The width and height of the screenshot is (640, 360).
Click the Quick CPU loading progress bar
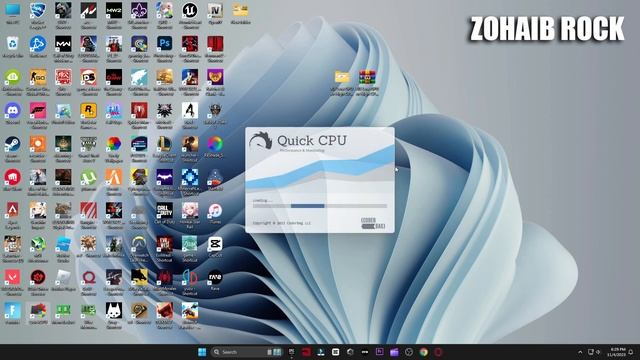320,206
